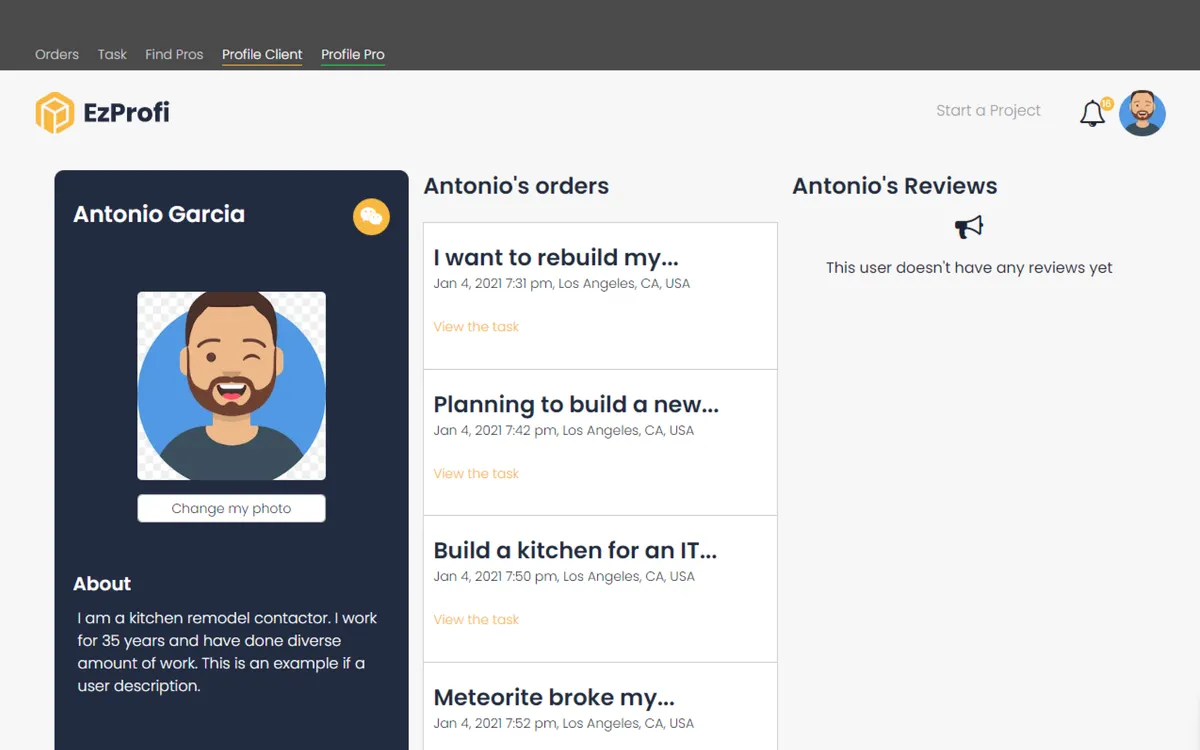
Task: Click 'This user doesn't have any reviews yet'
Action: (x=969, y=268)
